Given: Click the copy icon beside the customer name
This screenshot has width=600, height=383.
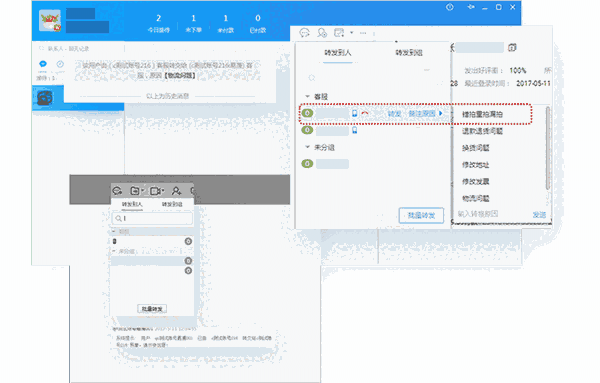Looking at the screenshot, I should pyautogui.click(x=512, y=48).
